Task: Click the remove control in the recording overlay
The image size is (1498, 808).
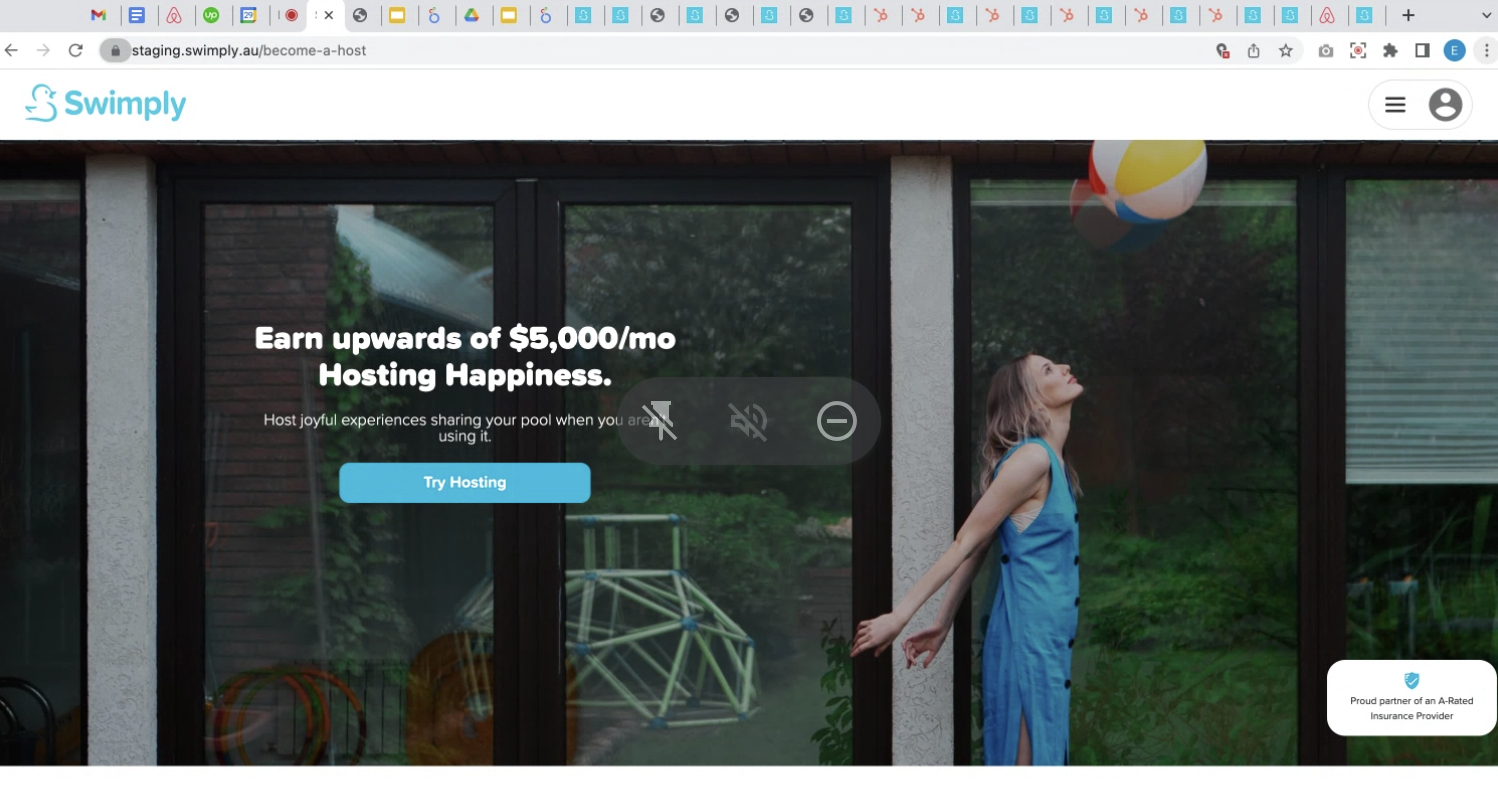Action: [x=837, y=421]
